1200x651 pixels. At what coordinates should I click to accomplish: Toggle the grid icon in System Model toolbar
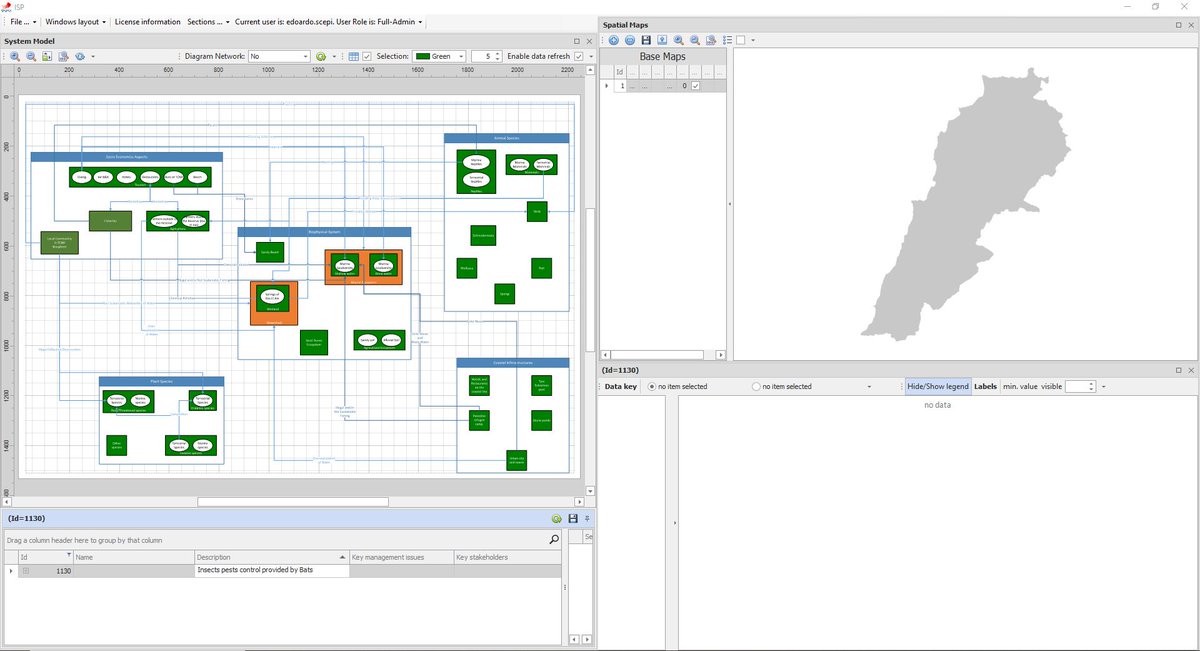[353, 56]
